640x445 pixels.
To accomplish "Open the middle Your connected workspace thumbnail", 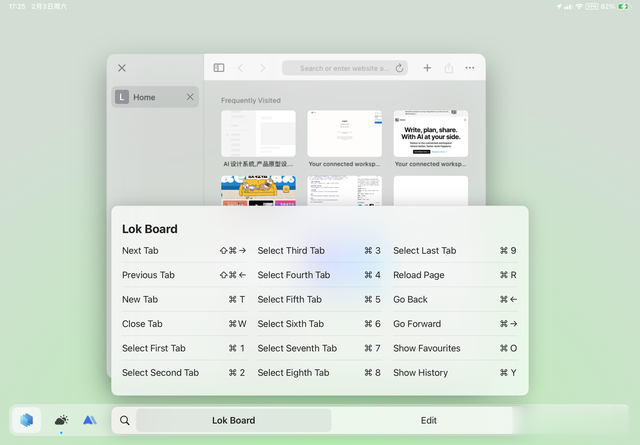I will pyautogui.click(x=344, y=134).
